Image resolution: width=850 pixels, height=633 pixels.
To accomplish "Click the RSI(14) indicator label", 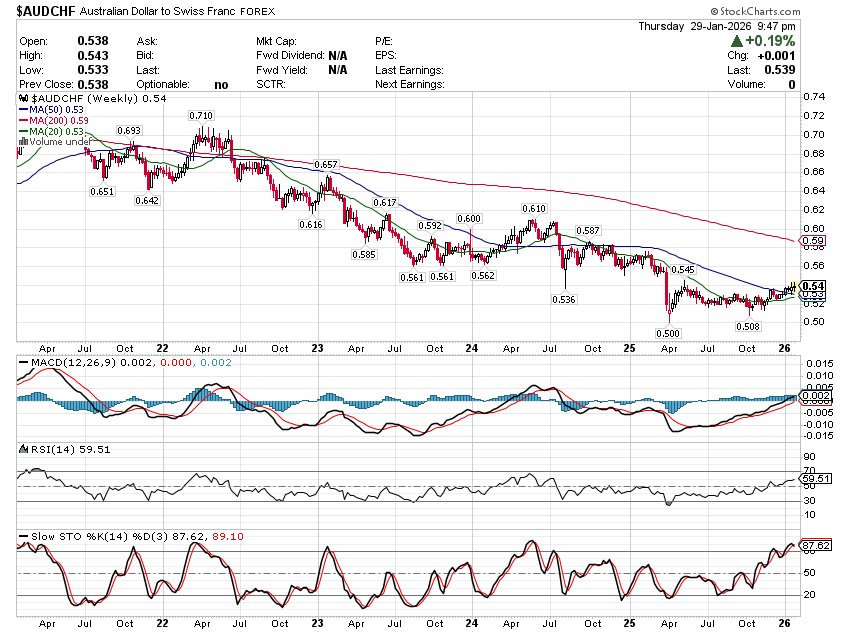I will (45, 450).
